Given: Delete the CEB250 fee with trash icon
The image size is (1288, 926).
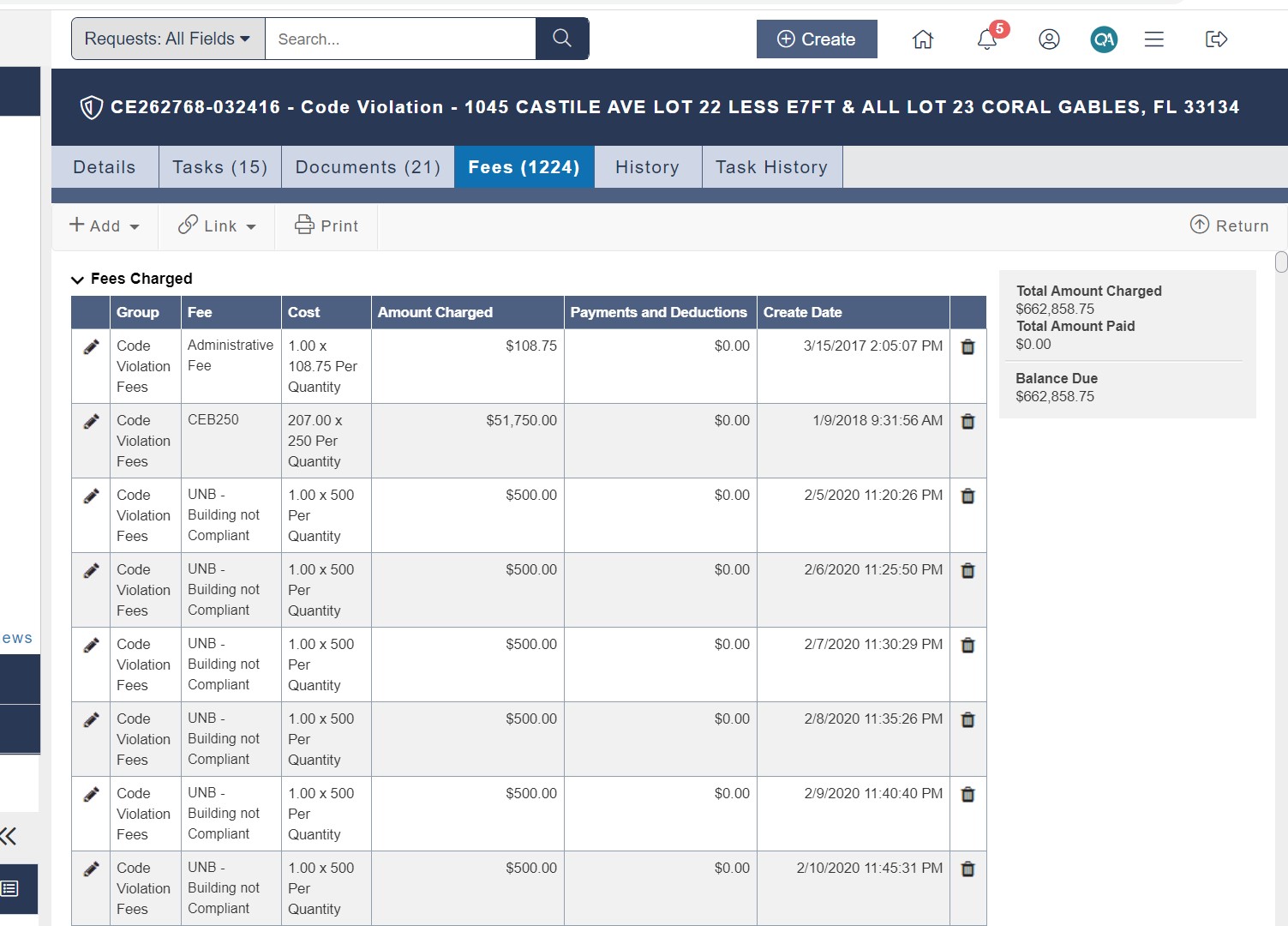Looking at the screenshot, I should click(967, 422).
